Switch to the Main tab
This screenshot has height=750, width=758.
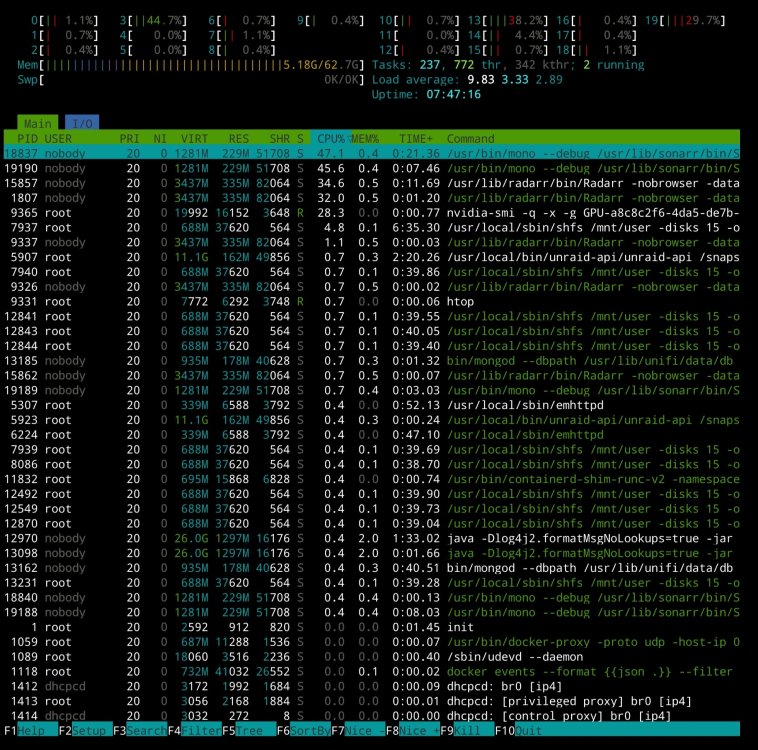click(38, 123)
